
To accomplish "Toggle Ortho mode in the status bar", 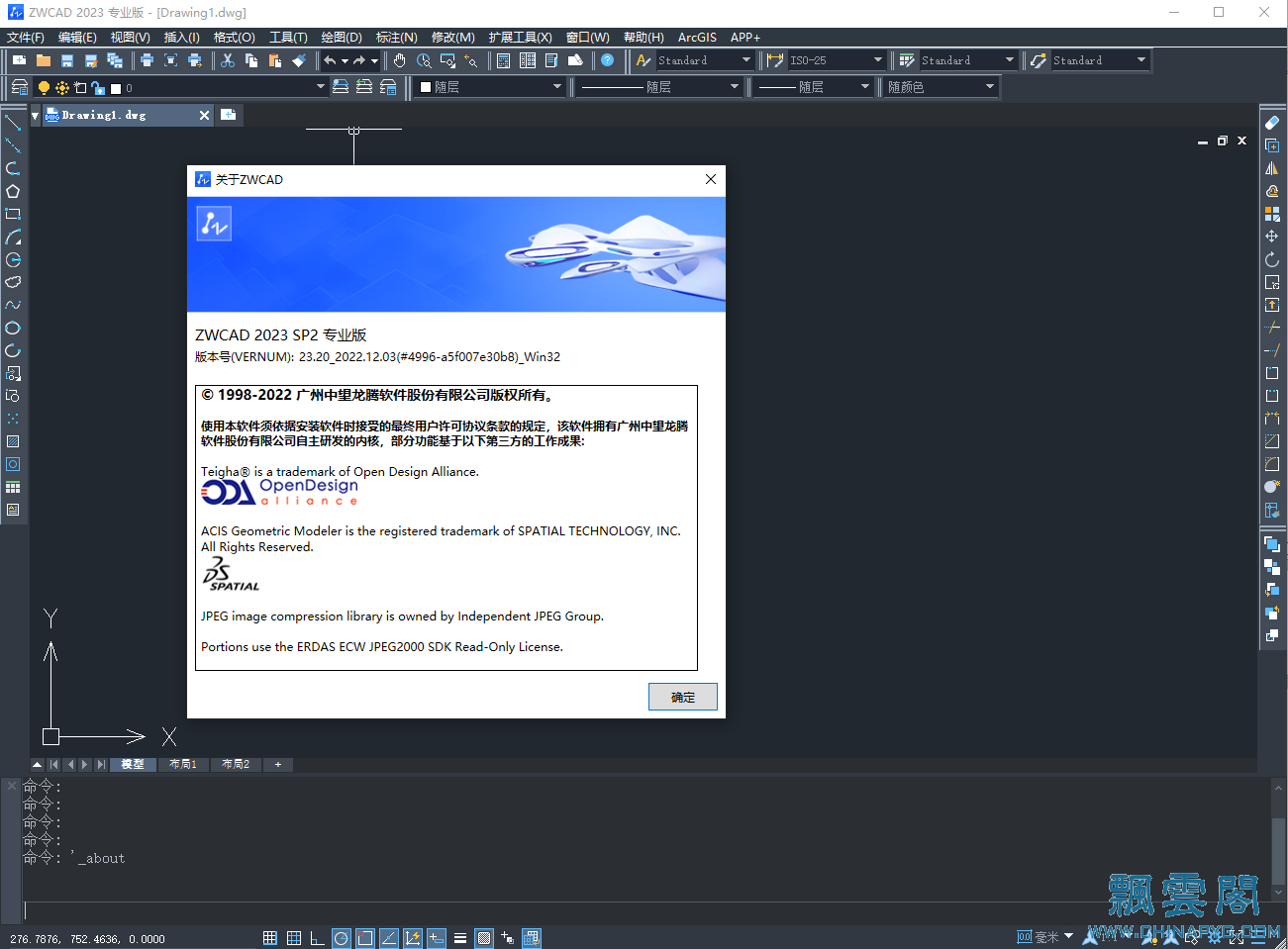I will pyautogui.click(x=317, y=938).
